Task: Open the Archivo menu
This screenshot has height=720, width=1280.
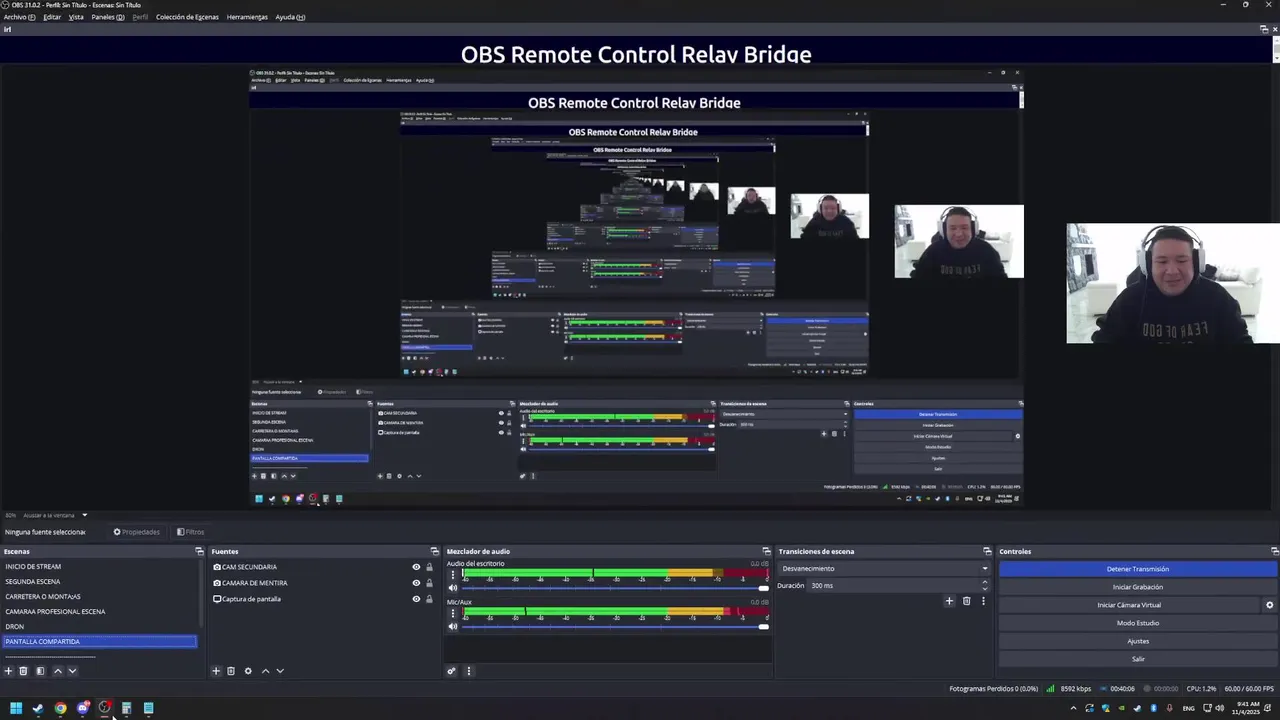Action: (x=19, y=17)
